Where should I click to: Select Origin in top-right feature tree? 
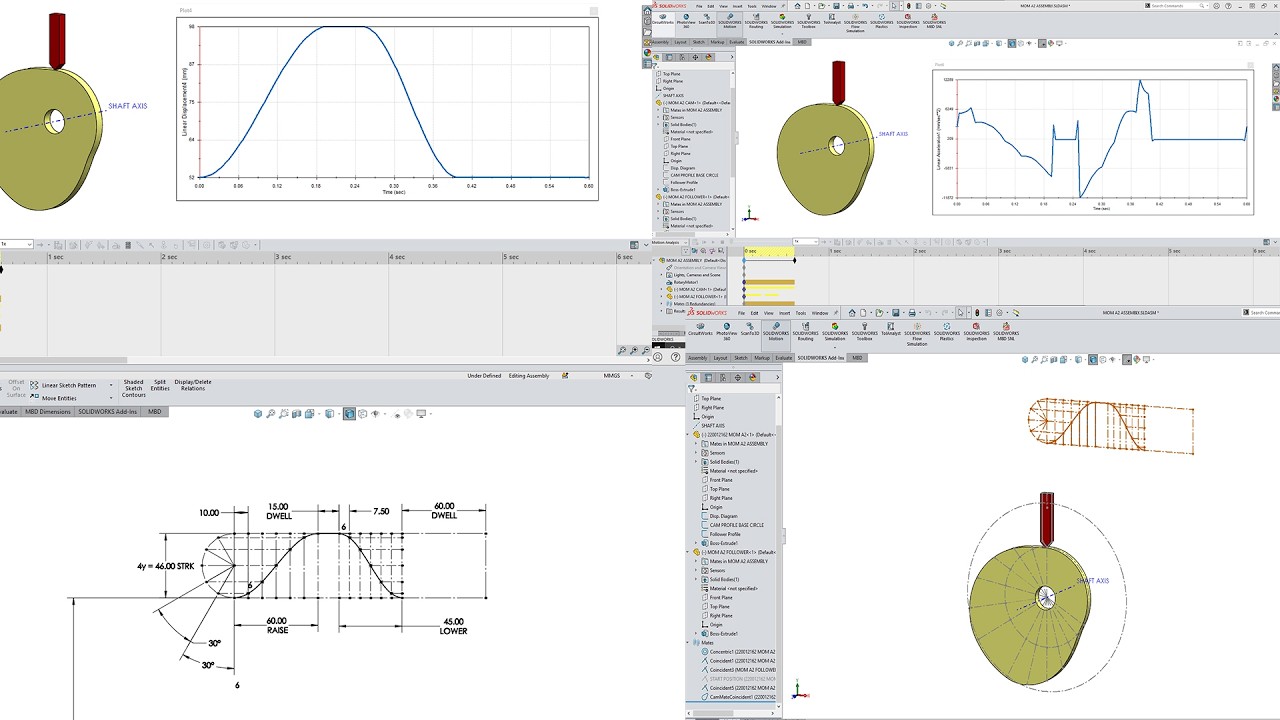(x=668, y=88)
